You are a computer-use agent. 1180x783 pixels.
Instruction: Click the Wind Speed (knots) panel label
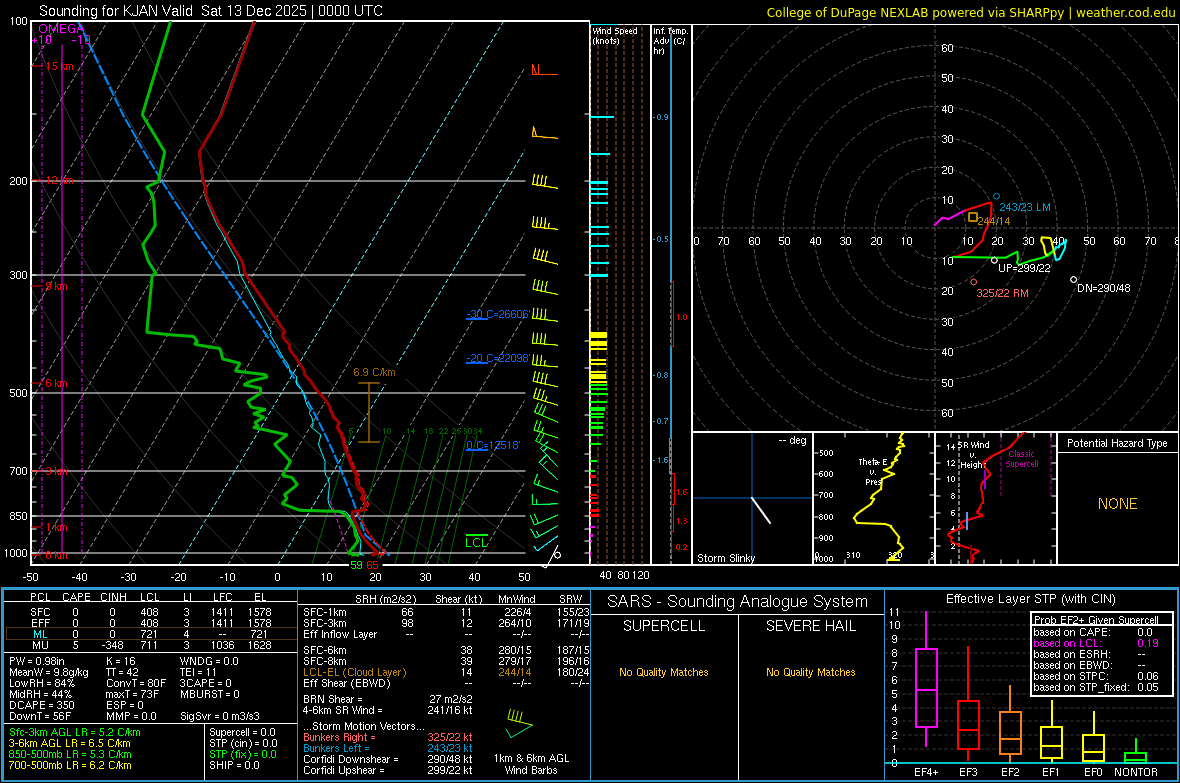(615, 35)
